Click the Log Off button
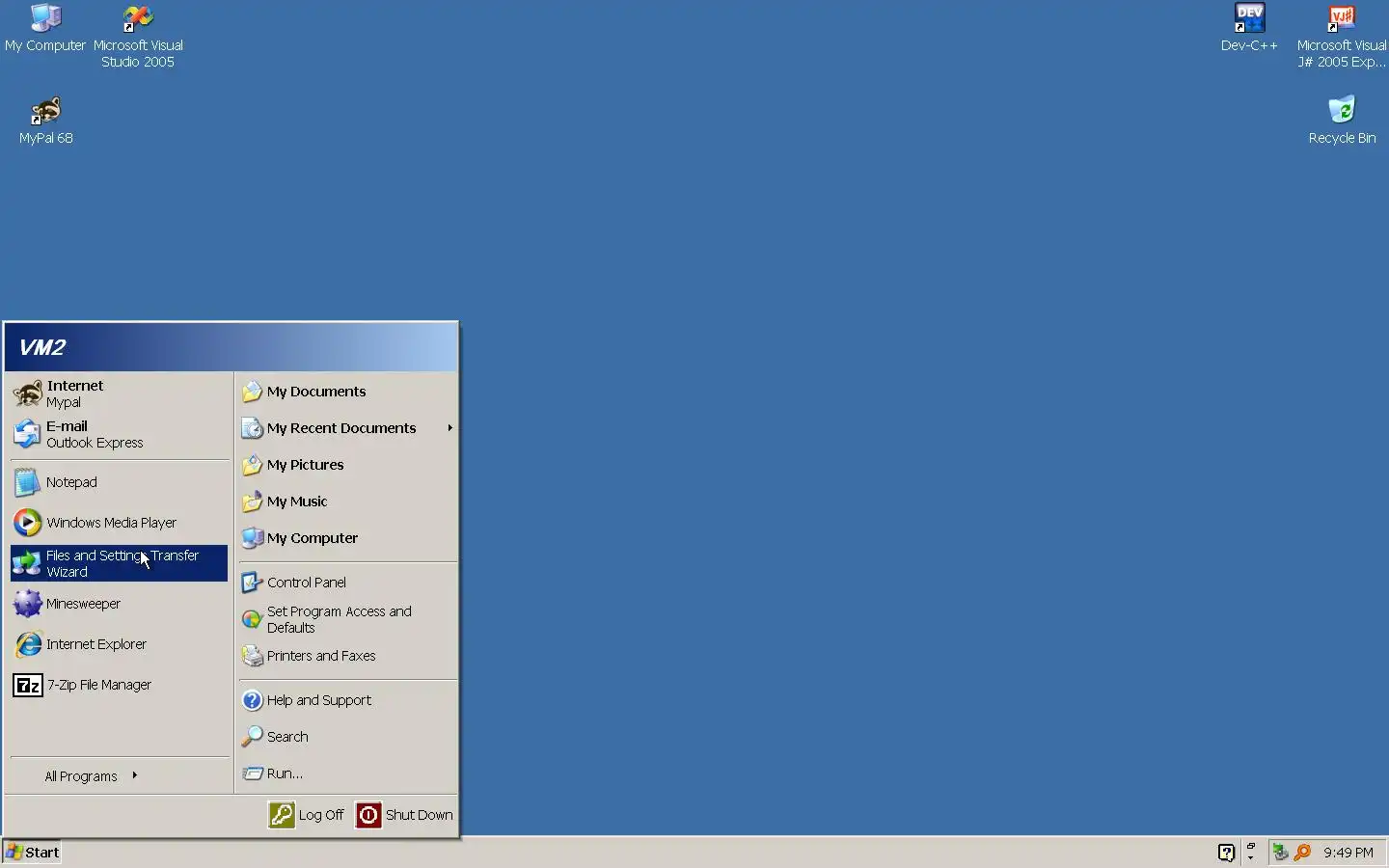 click(x=307, y=815)
